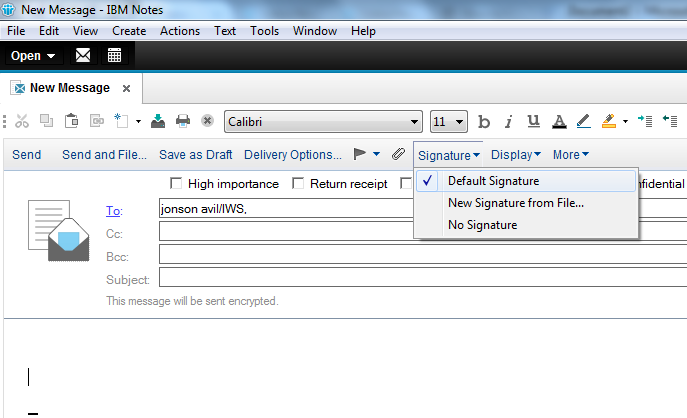
Task: Open Calendar via the grid icon
Action: click(114, 55)
